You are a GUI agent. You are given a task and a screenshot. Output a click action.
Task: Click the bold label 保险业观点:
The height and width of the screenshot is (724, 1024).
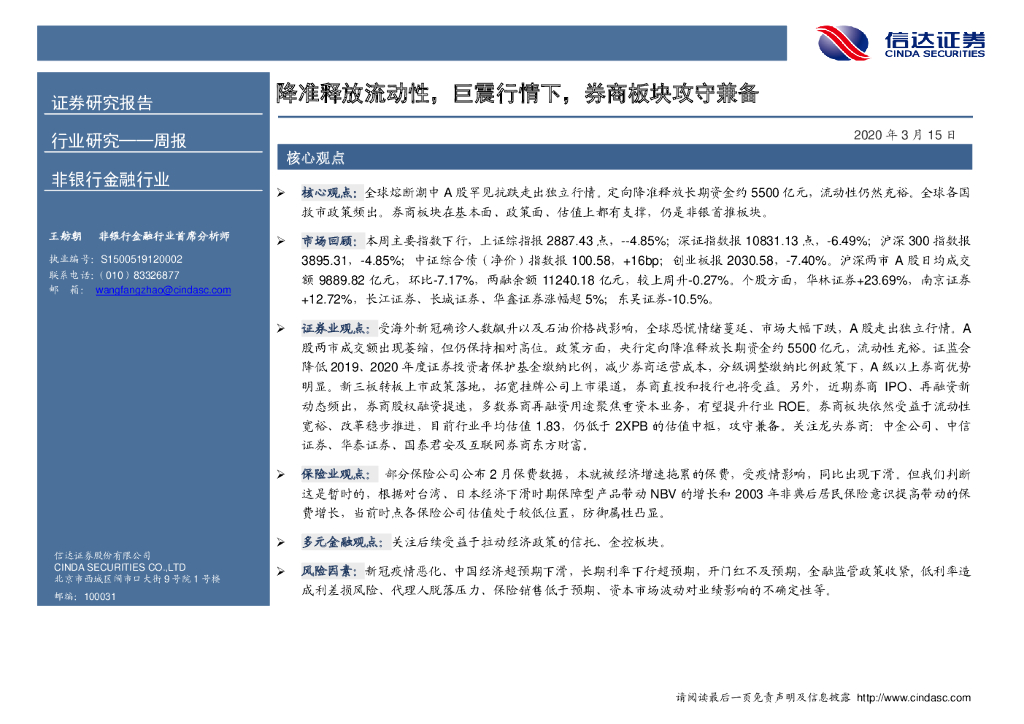click(336, 474)
